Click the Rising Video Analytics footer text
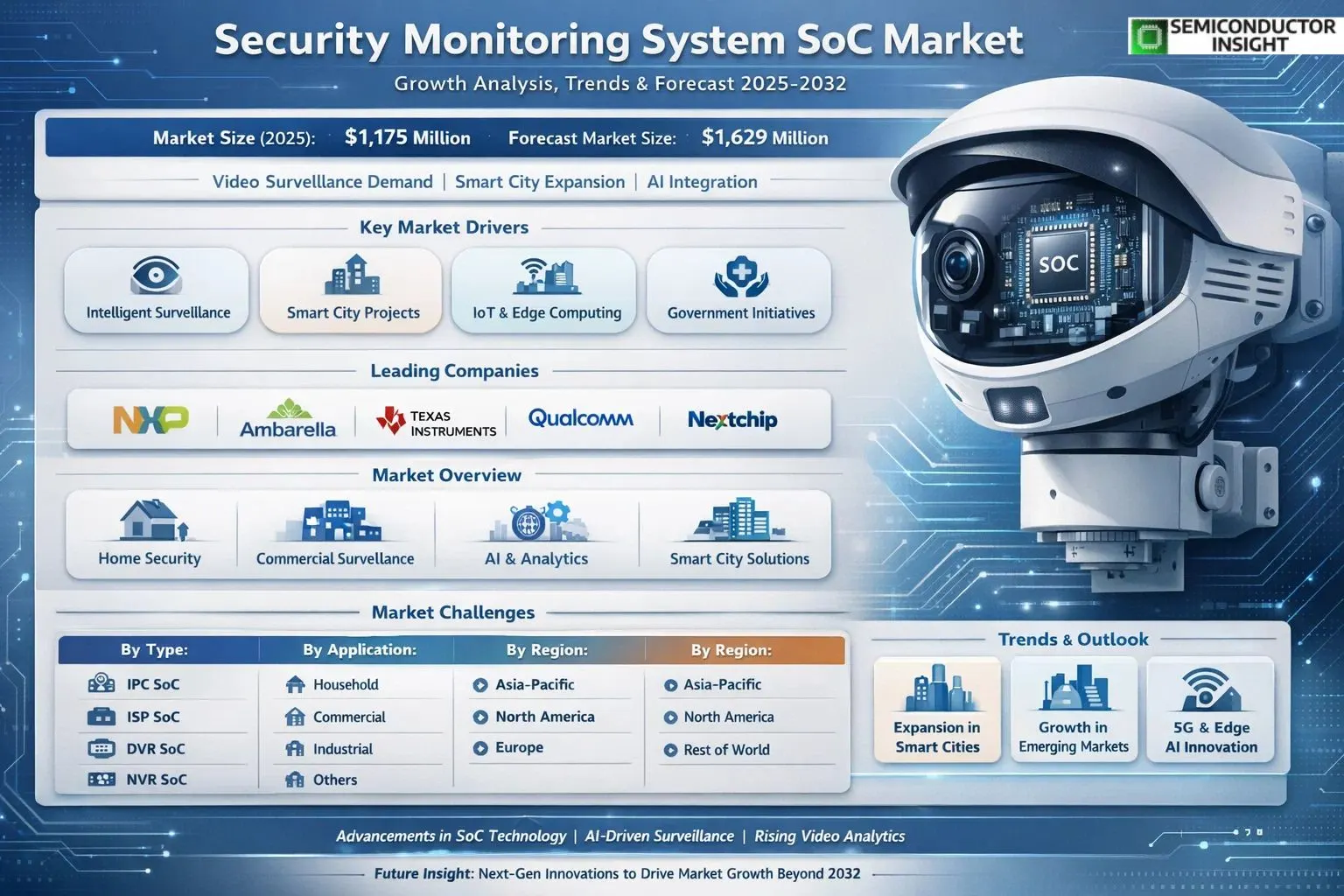This screenshot has width=1344, height=896. point(829,836)
